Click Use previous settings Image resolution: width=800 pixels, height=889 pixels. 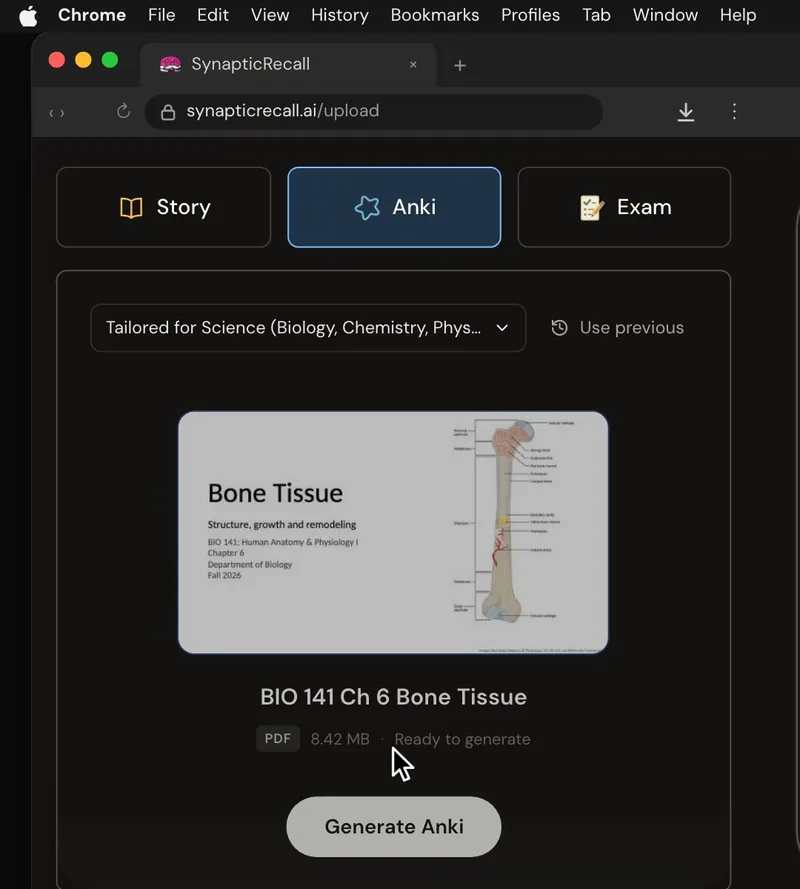(x=617, y=328)
